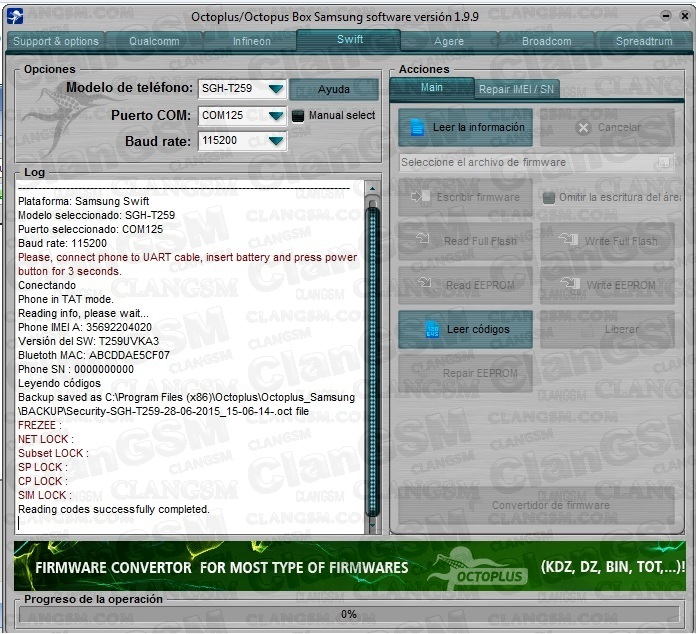The height and width of the screenshot is (634, 696).
Task: Click the Firmware Convertor Octoplus banner
Action: [x=349, y=566]
